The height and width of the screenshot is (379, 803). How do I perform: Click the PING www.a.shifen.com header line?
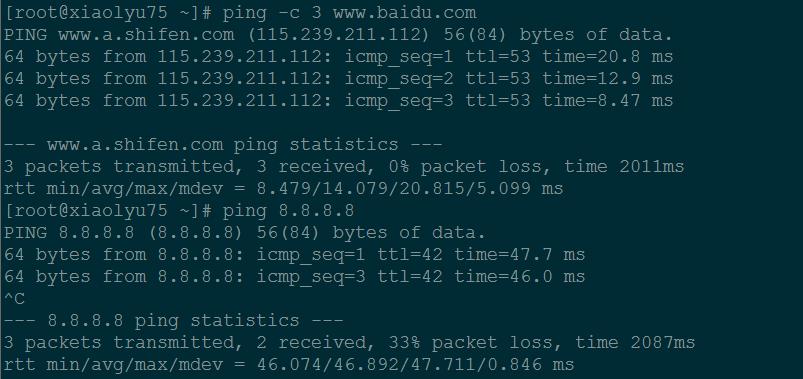338,35
